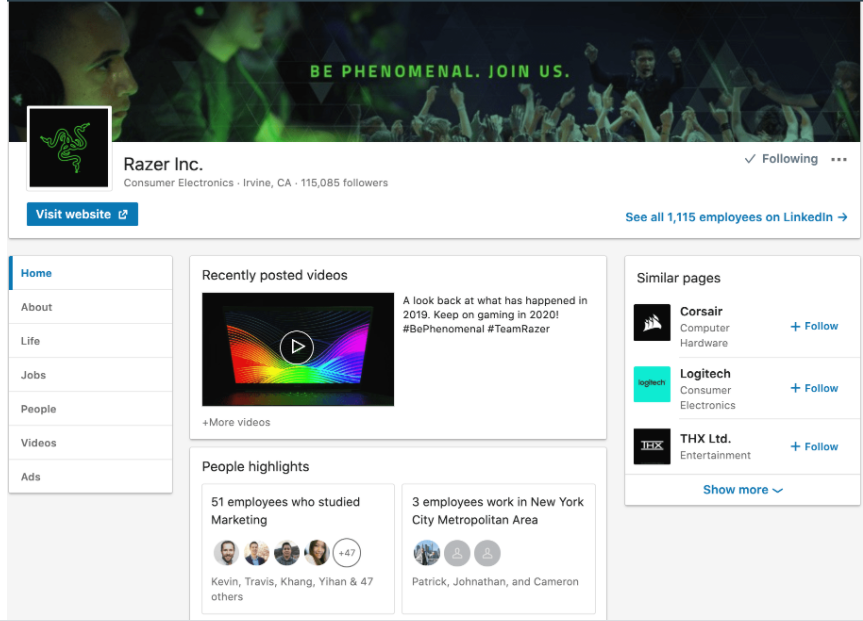
Task: Open the People section
Action: point(91,409)
